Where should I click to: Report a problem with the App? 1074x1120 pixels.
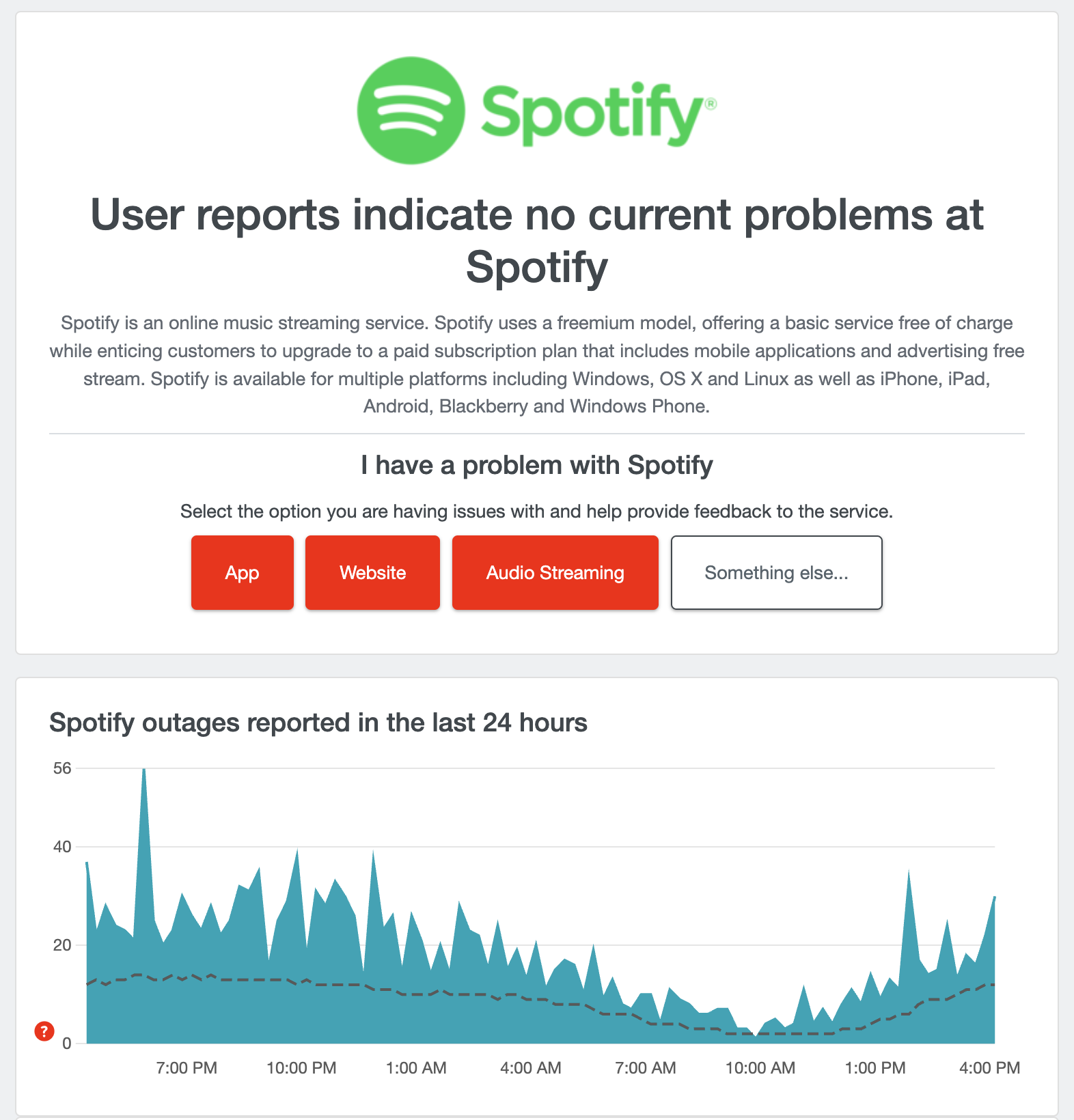pos(243,572)
